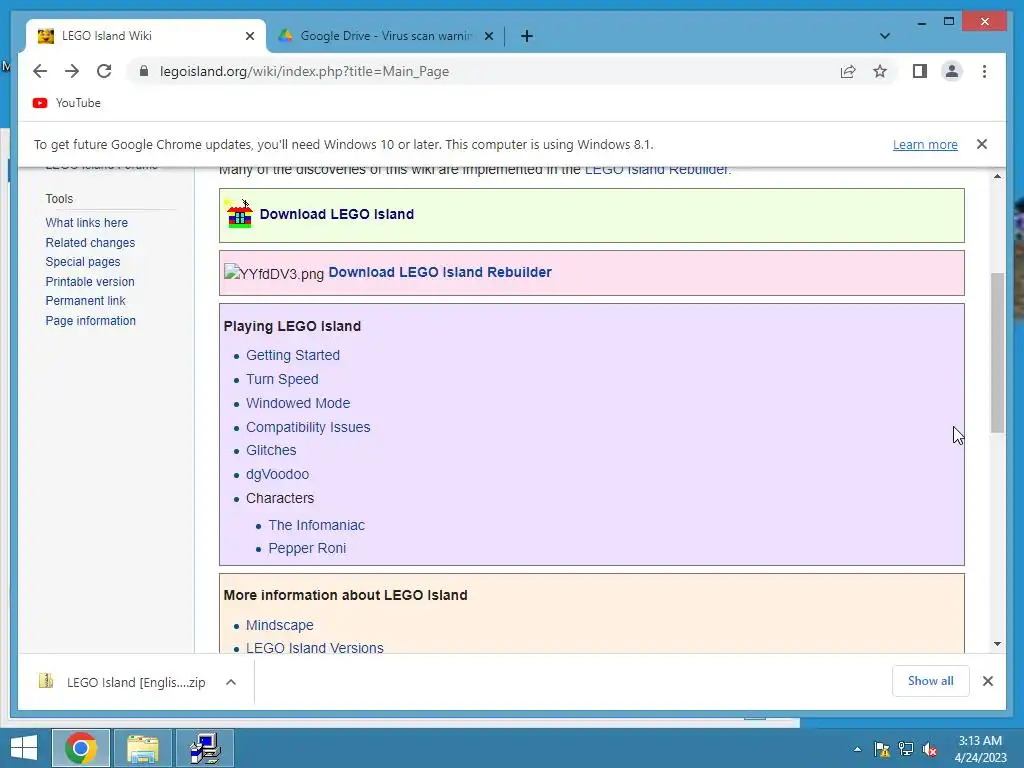Bookmark this page with the star icon
This screenshot has height=768, width=1024.
pyautogui.click(x=880, y=71)
